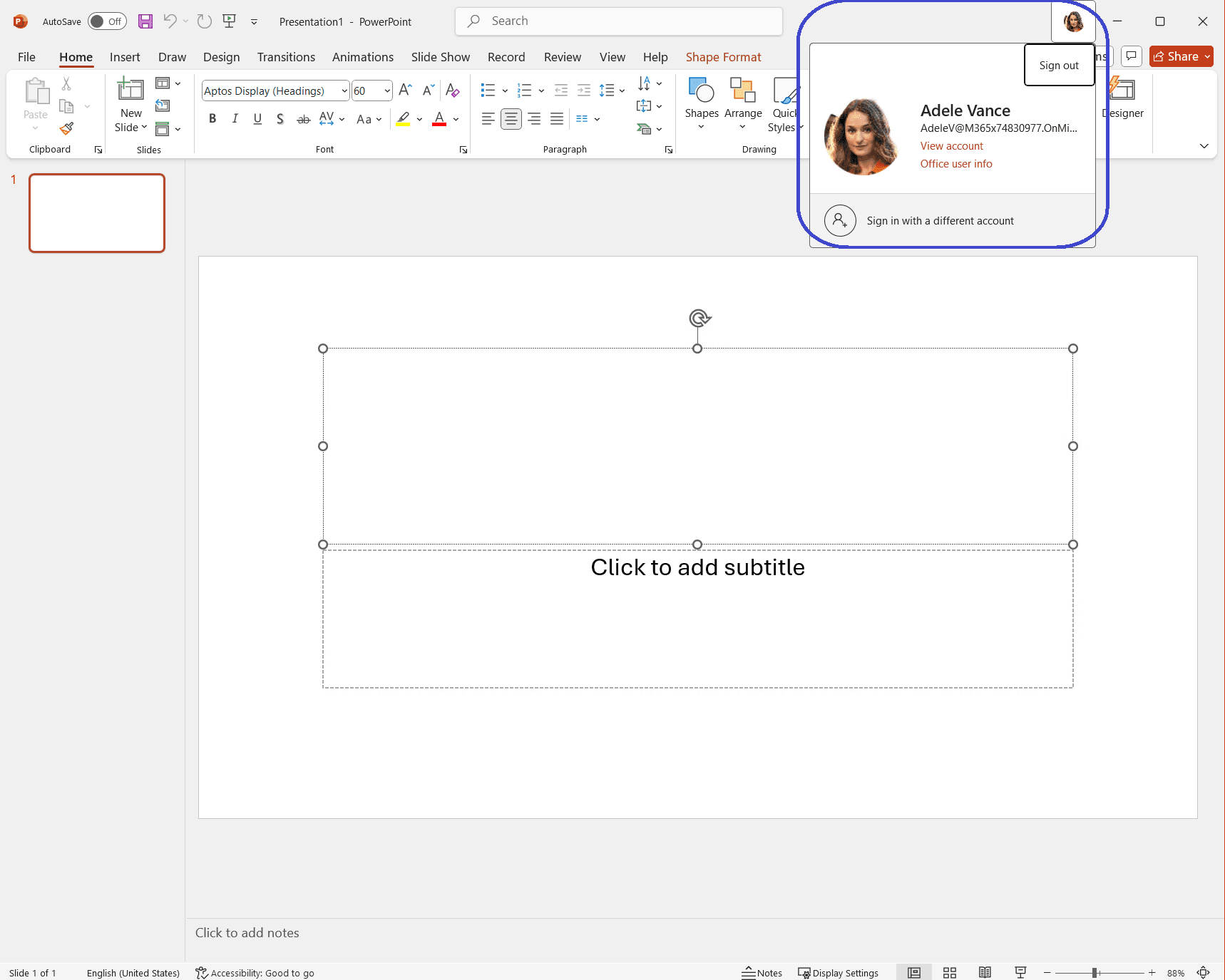Open Reading View from status bar
This screenshot has width=1225, height=980.
985,973
